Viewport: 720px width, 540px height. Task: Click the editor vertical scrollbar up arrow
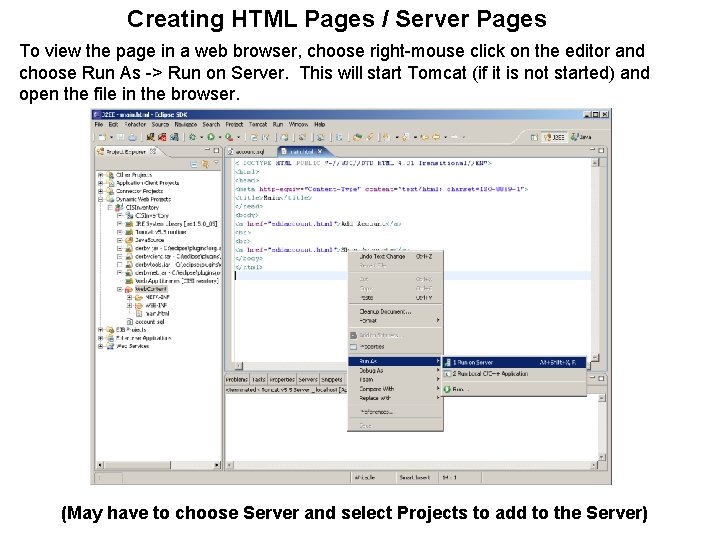tap(595, 163)
